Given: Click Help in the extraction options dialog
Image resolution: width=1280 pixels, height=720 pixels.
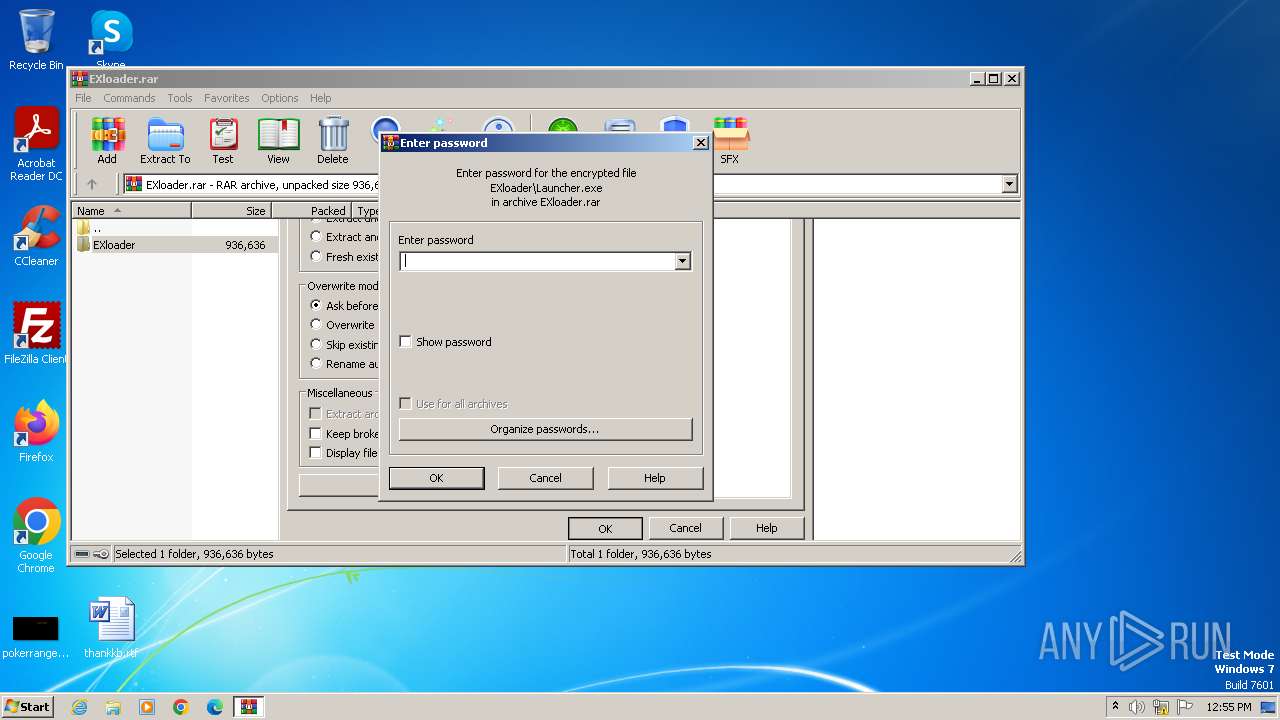Looking at the screenshot, I should point(766,528).
